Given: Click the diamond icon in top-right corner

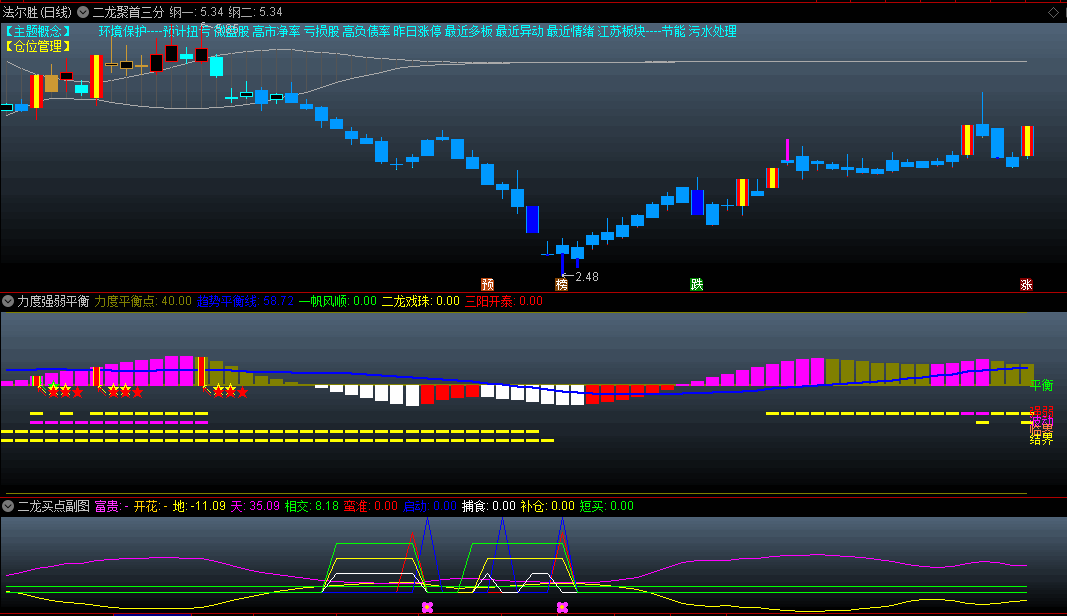Looking at the screenshot, I should click(x=1053, y=12).
